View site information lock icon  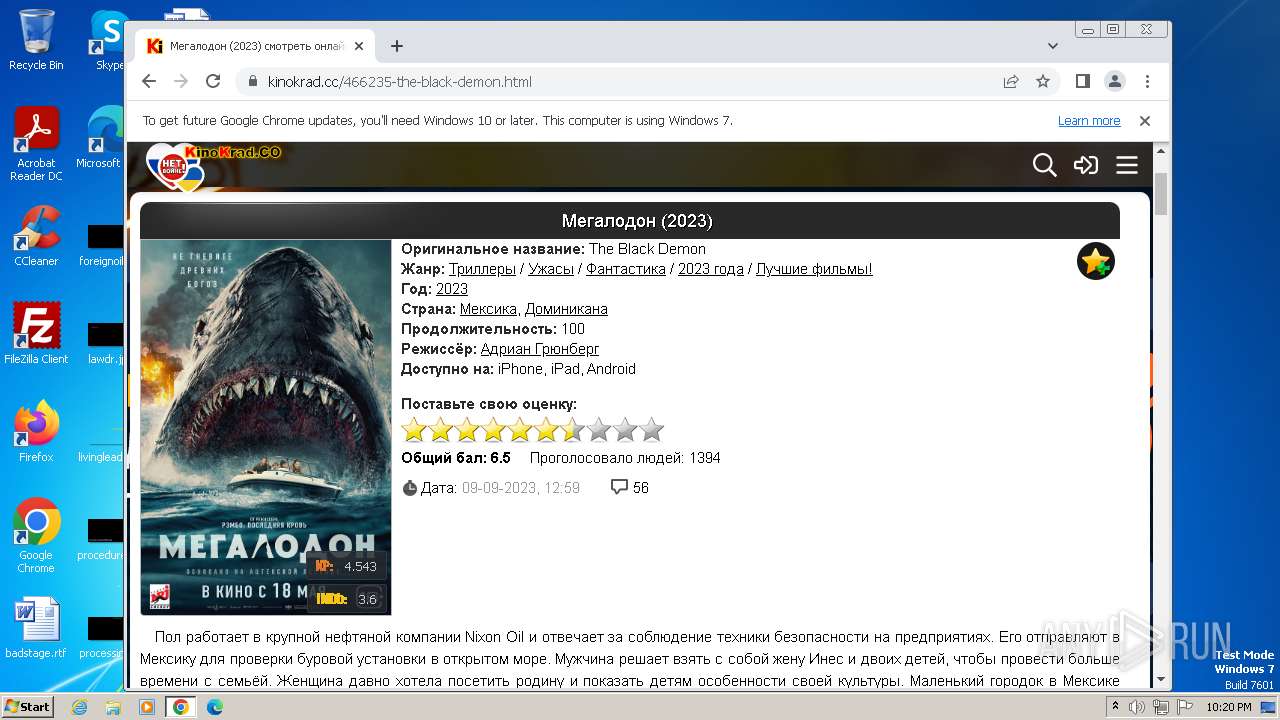tap(252, 82)
